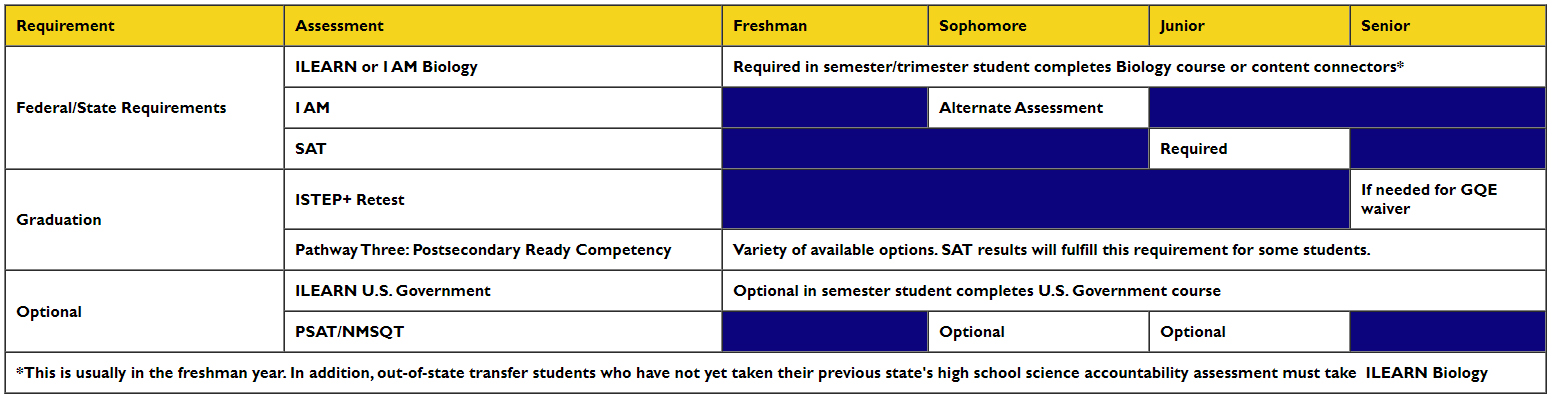Viewport: 1557px width, 403px height.
Task: Select Pathway Three: Postsecondary Ready Competency cell
Action: (x=503, y=250)
